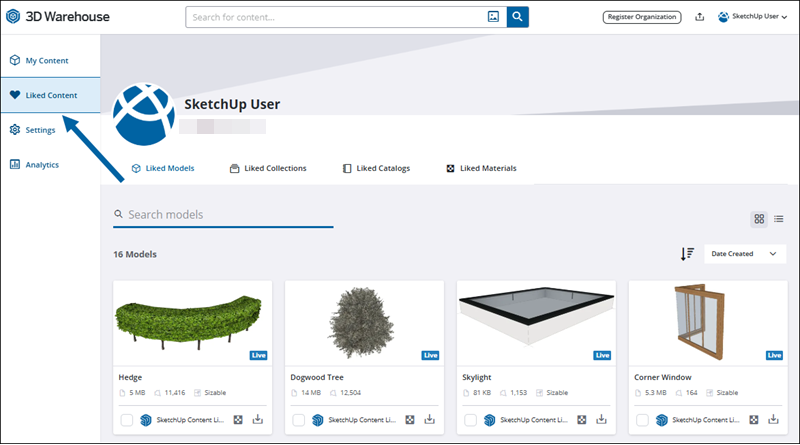Viewport: 800px width, 445px height.
Task: Switch to Liked Catalogs tab
Action: pos(376,168)
